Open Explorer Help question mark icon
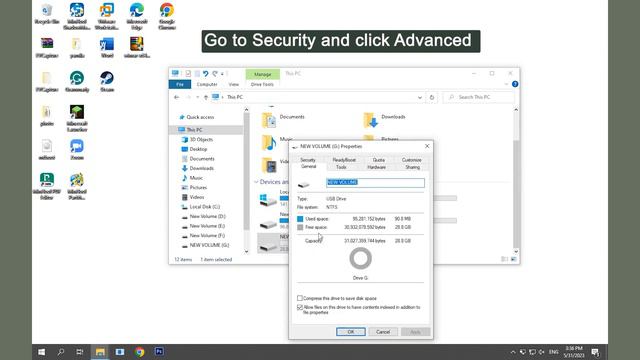The height and width of the screenshot is (360, 640). pyautogui.click(x=515, y=84)
